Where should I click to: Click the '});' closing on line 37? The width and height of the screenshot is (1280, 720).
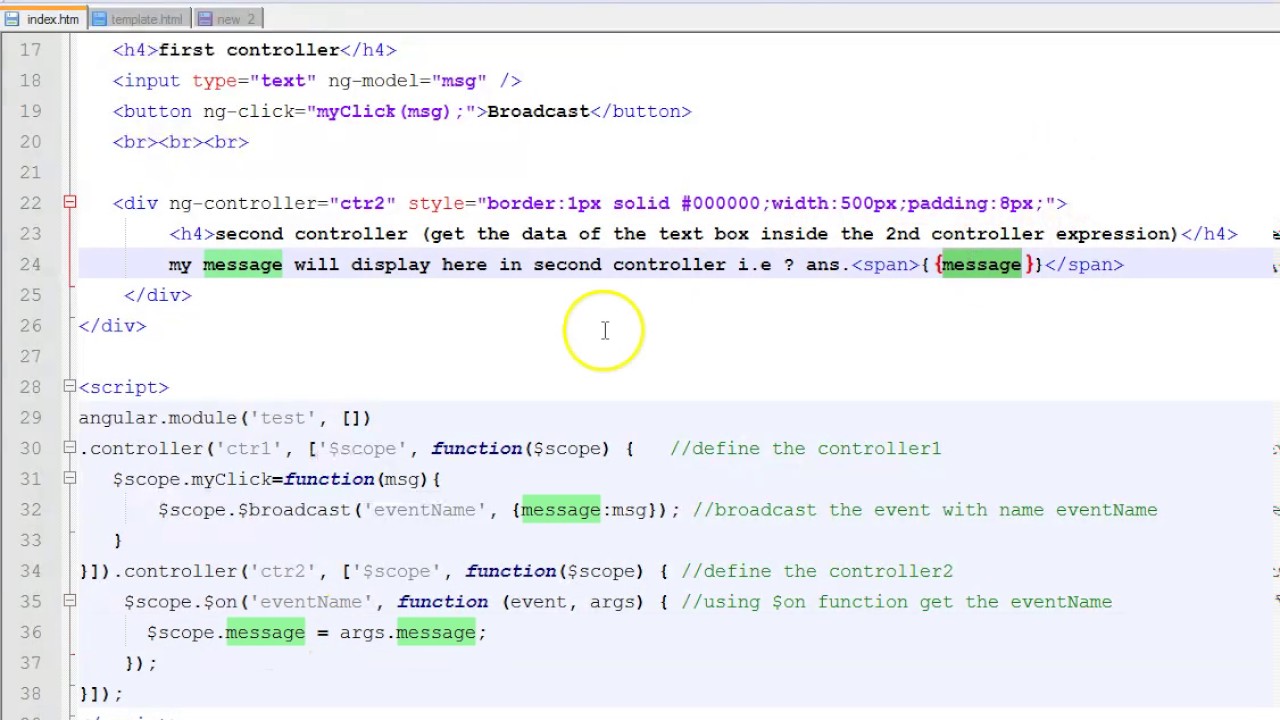(141, 663)
